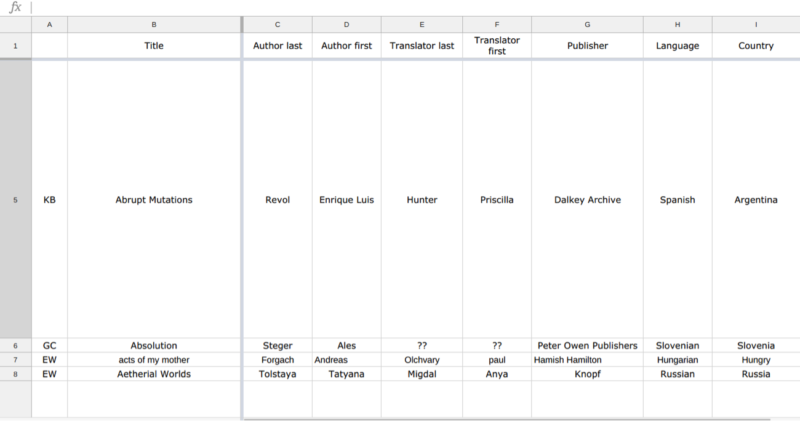800x421 pixels.
Task: Click the 'Author last' header cell
Action: [278, 46]
